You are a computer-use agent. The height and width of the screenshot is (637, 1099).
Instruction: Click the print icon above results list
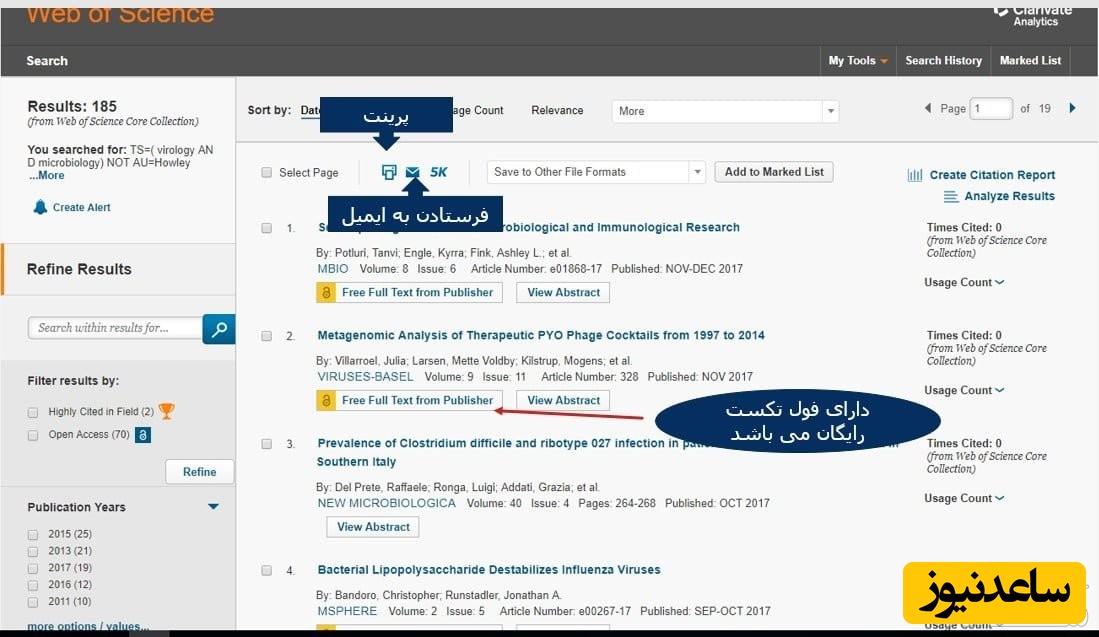click(x=390, y=172)
